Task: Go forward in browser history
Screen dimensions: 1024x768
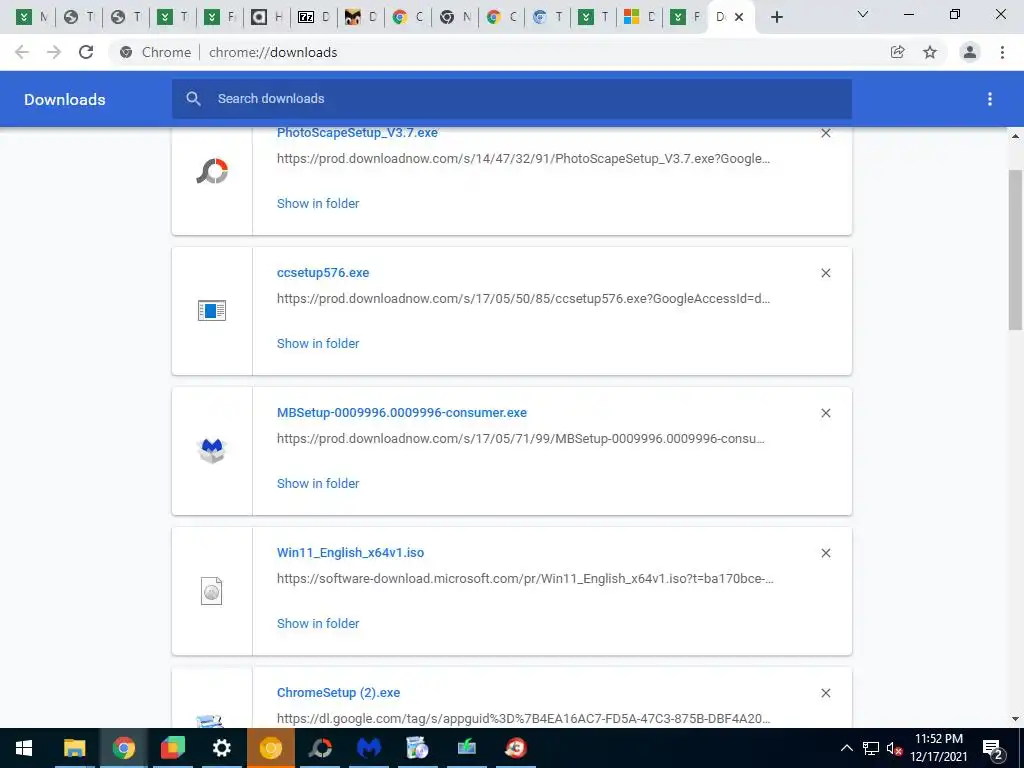Action: coord(54,52)
